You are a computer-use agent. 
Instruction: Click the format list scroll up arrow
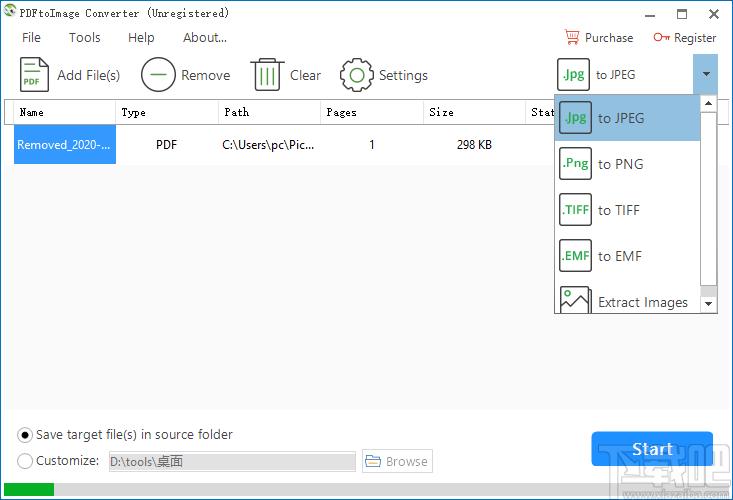click(708, 103)
